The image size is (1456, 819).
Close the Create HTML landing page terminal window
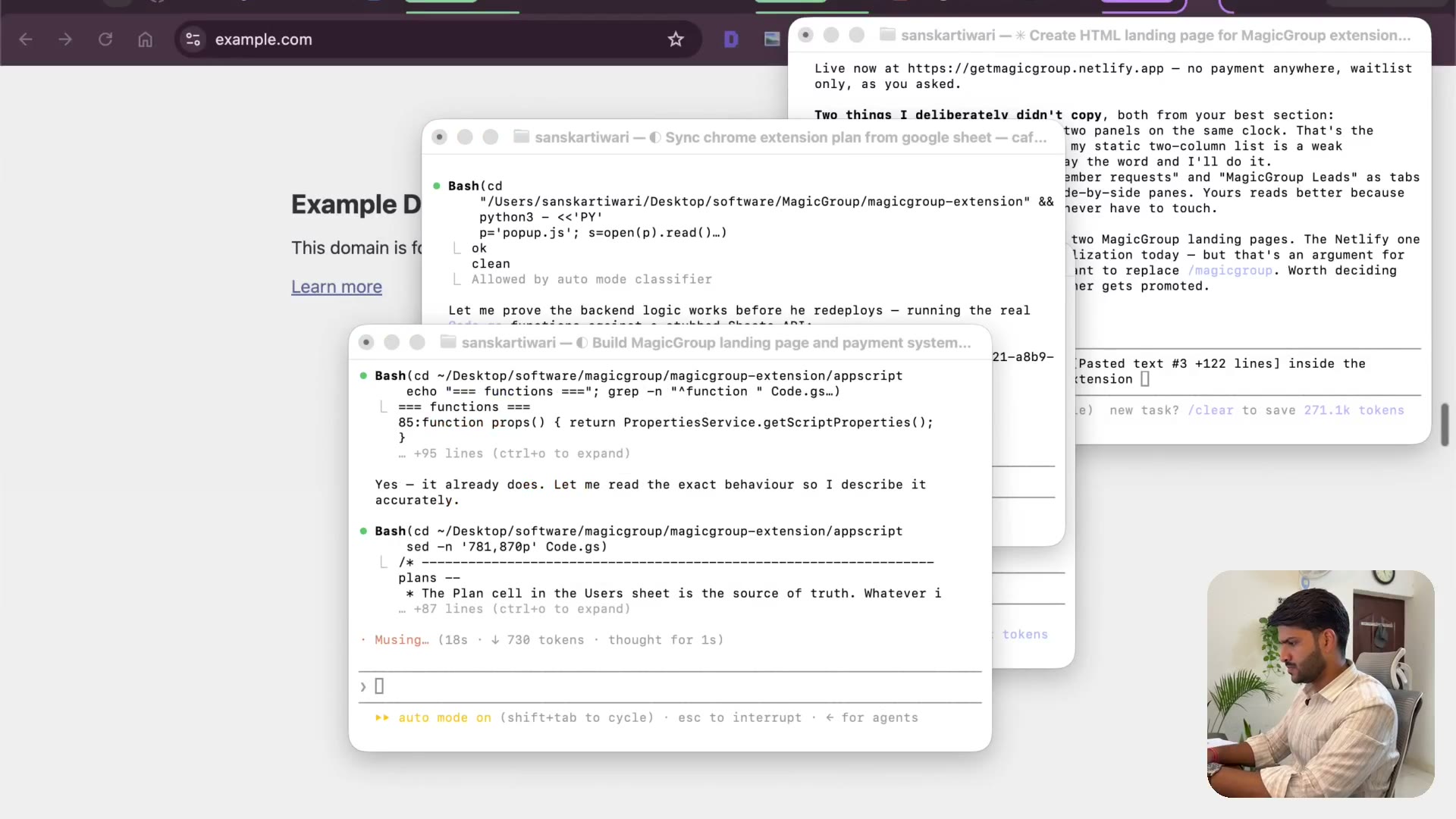805,34
